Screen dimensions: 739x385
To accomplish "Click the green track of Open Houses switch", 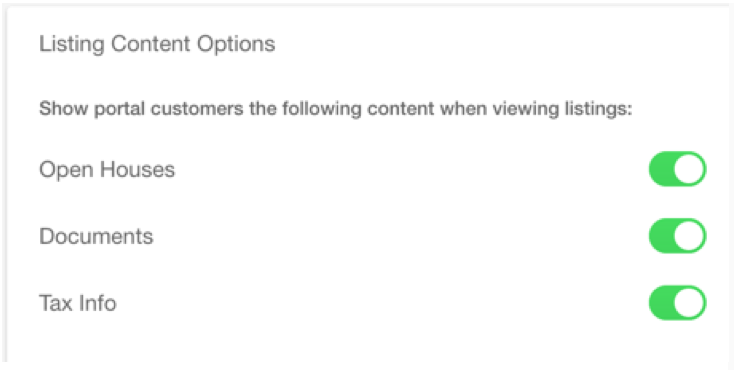I will coord(661,169).
